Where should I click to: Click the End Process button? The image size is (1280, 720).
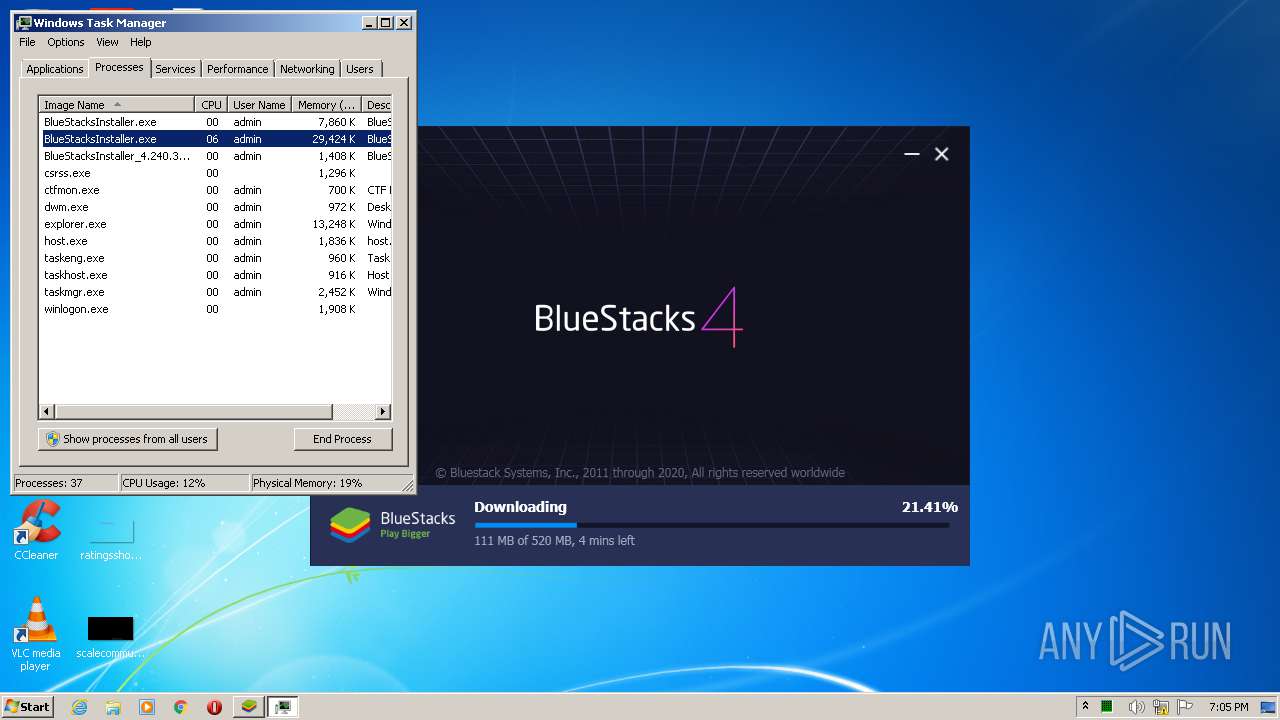coord(343,439)
